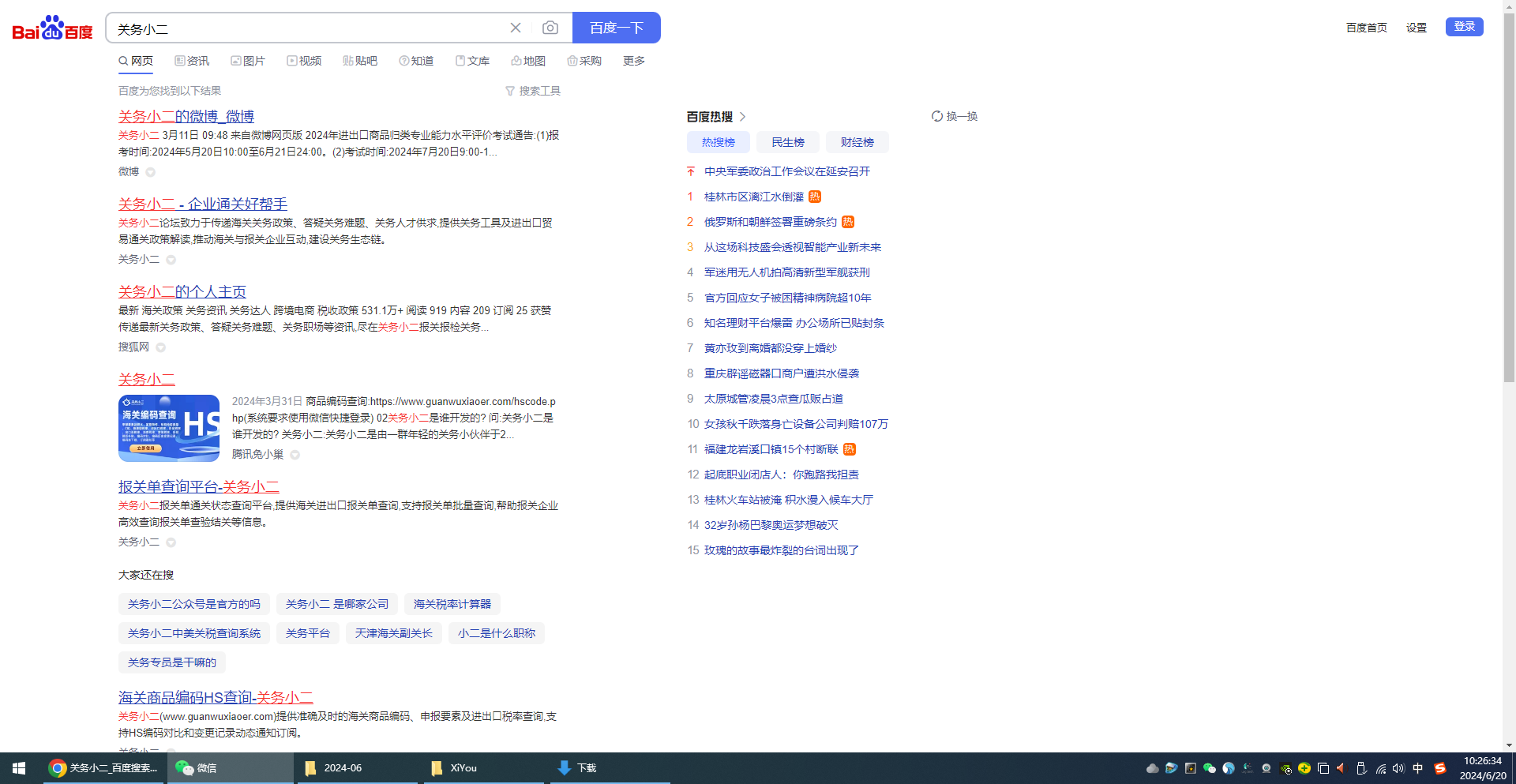Screen dimensions: 1516x784
Task: Open XiYou folder in taskbar
Action: tap(483, 768)
